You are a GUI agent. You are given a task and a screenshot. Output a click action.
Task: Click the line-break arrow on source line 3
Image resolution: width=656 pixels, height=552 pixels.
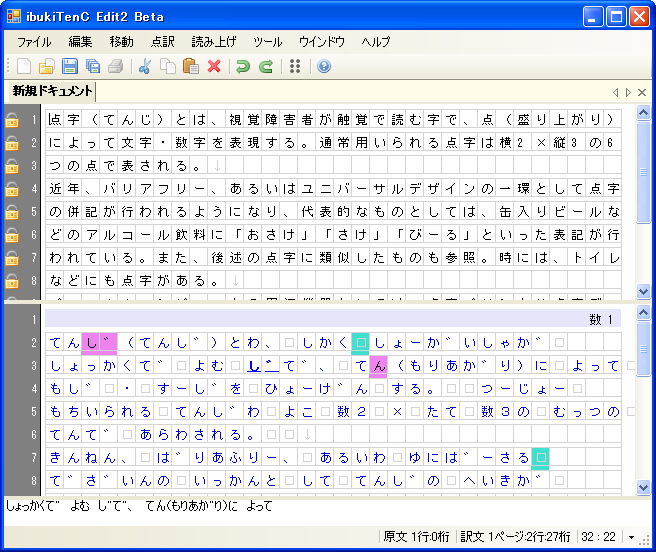[217, 166]
